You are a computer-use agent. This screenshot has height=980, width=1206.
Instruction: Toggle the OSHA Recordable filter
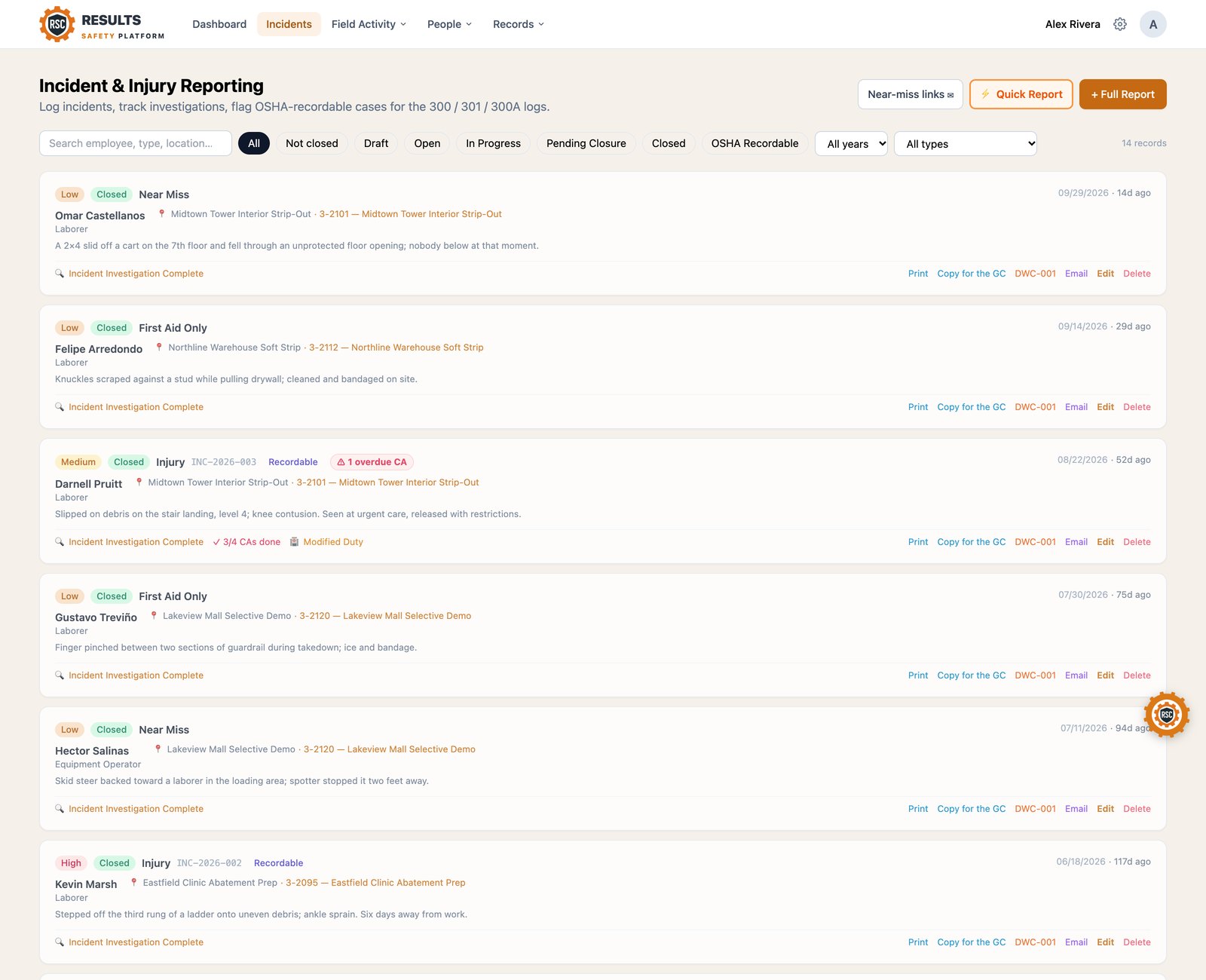pyautogui.click(x=755, y=143)
